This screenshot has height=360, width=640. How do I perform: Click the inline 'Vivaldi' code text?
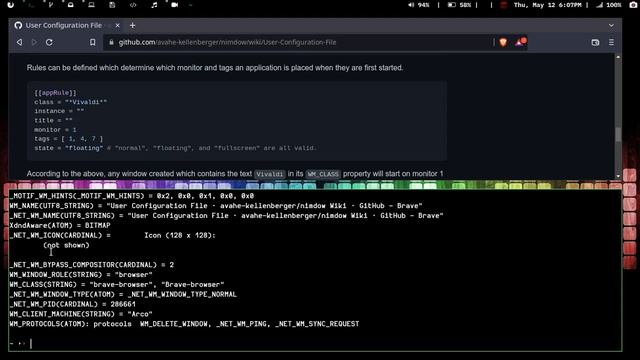click(269, 174)
